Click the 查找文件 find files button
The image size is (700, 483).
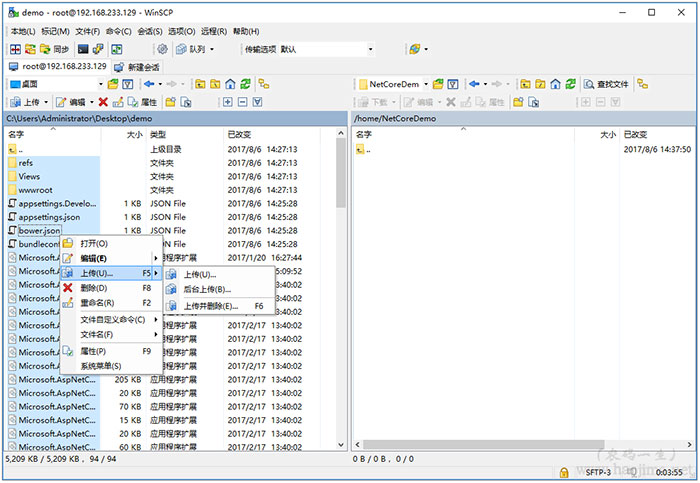point(606,84)
